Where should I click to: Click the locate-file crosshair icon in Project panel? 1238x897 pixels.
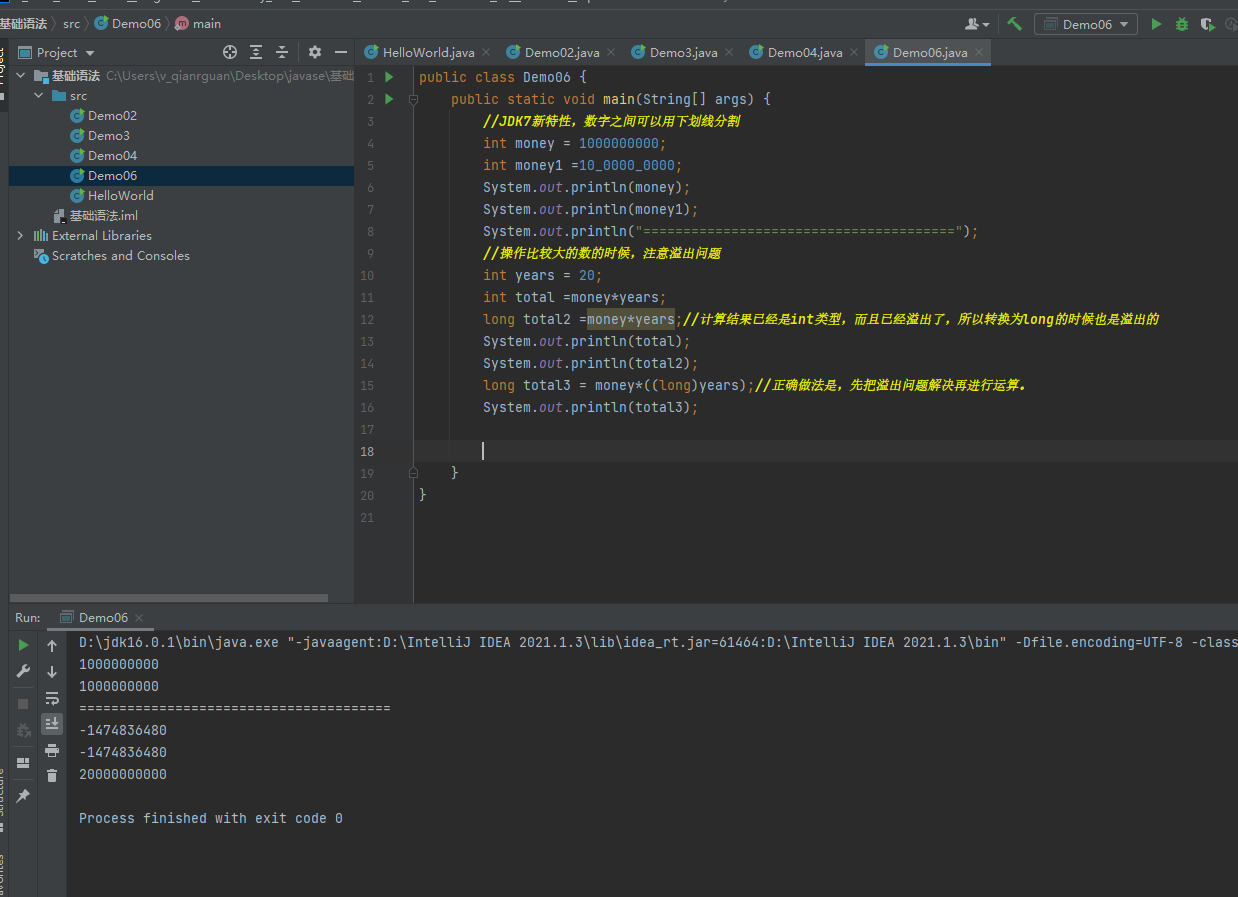click(230, 52)
